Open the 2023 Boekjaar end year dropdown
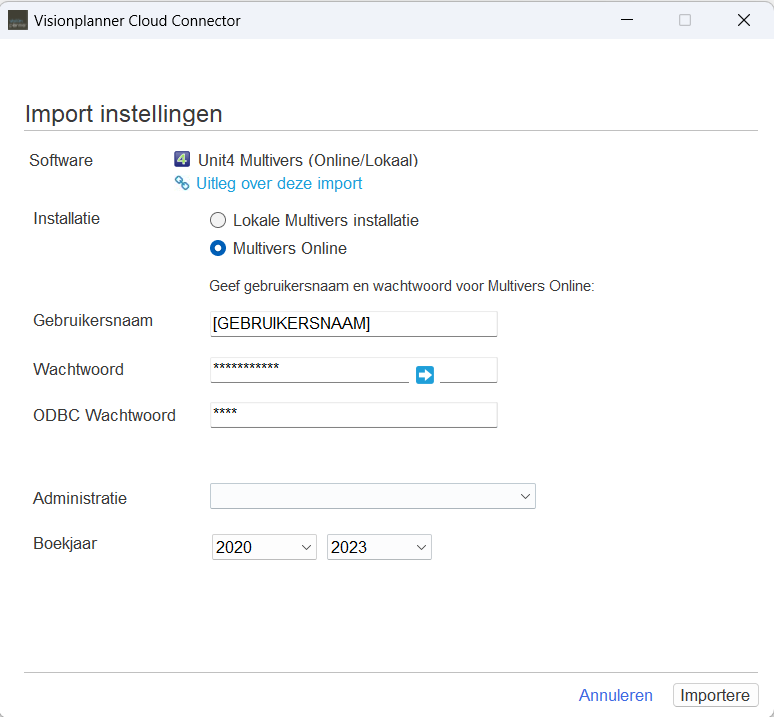 [x=379, y=547]
